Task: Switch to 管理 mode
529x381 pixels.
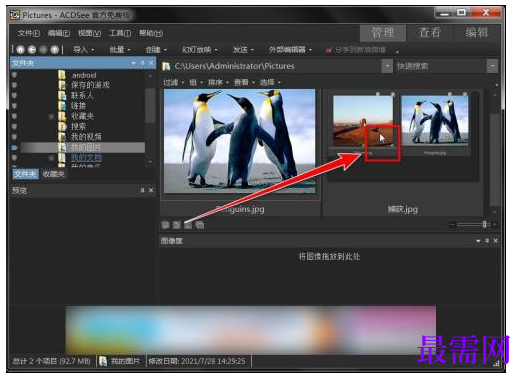Action: pos(383,33)
